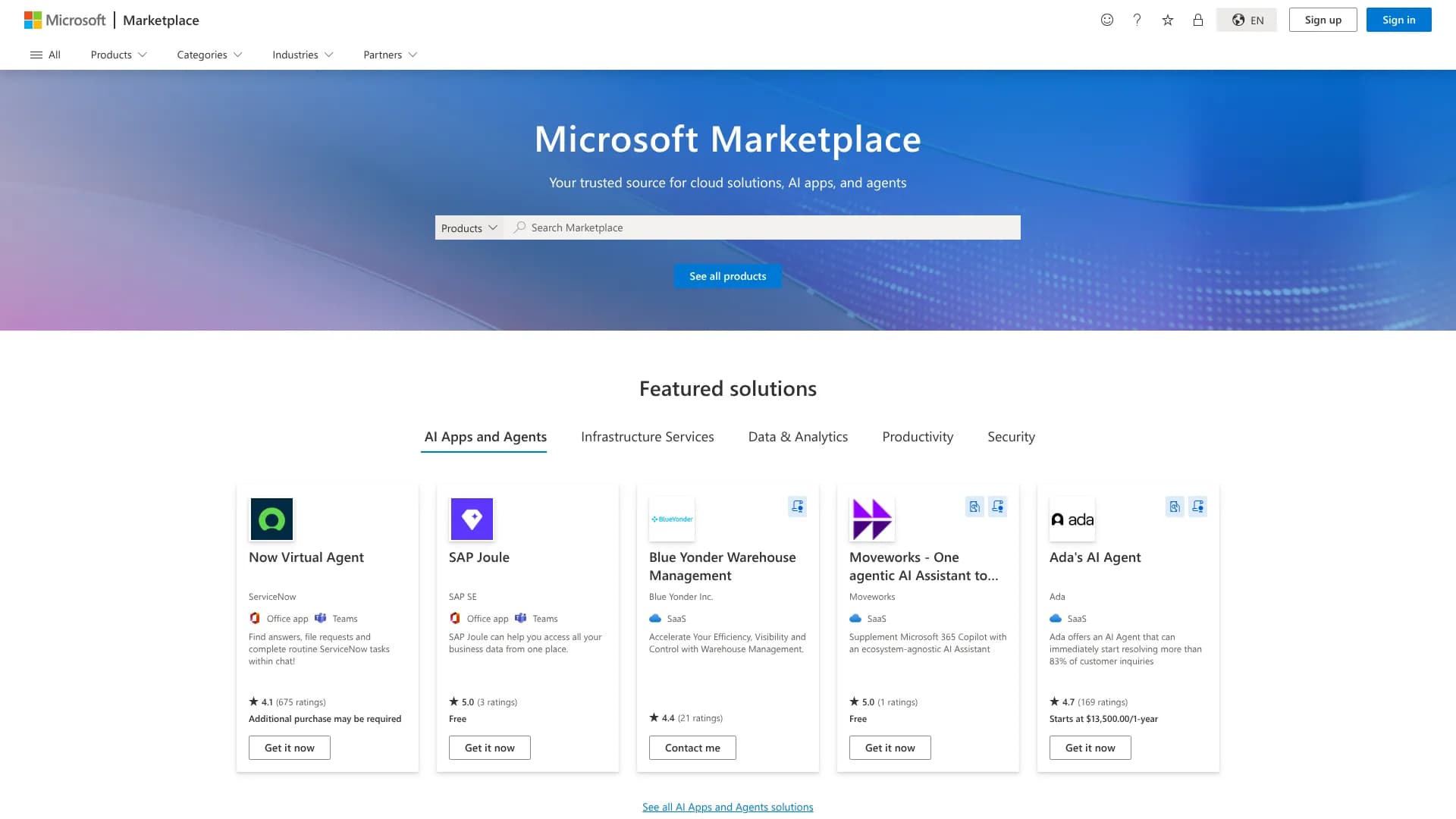Open help via the question mark icon
Image resolution: width=1456 pixels, height=819 pixels.
1137,20
